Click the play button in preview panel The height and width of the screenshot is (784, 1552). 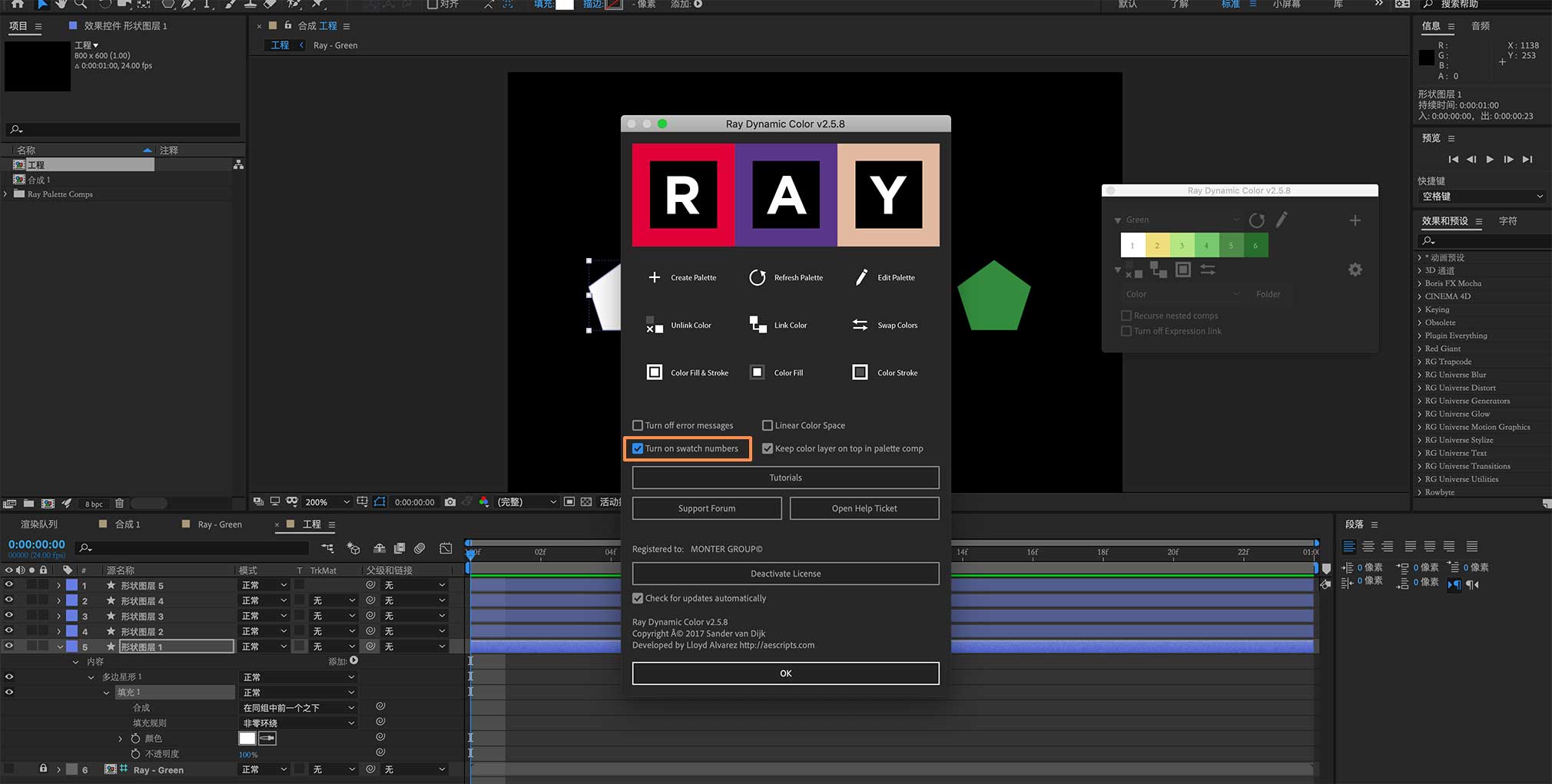click(1490, 160)
